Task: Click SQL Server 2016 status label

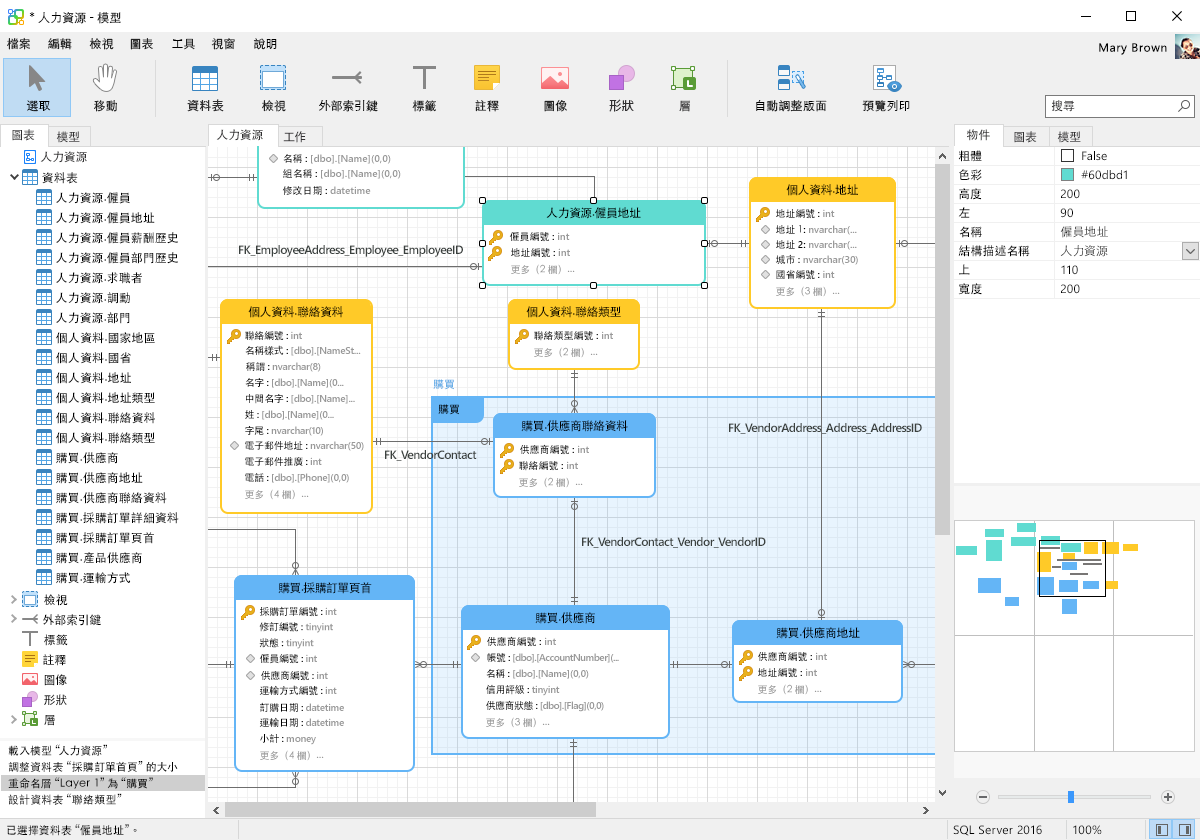Action: 997,830
